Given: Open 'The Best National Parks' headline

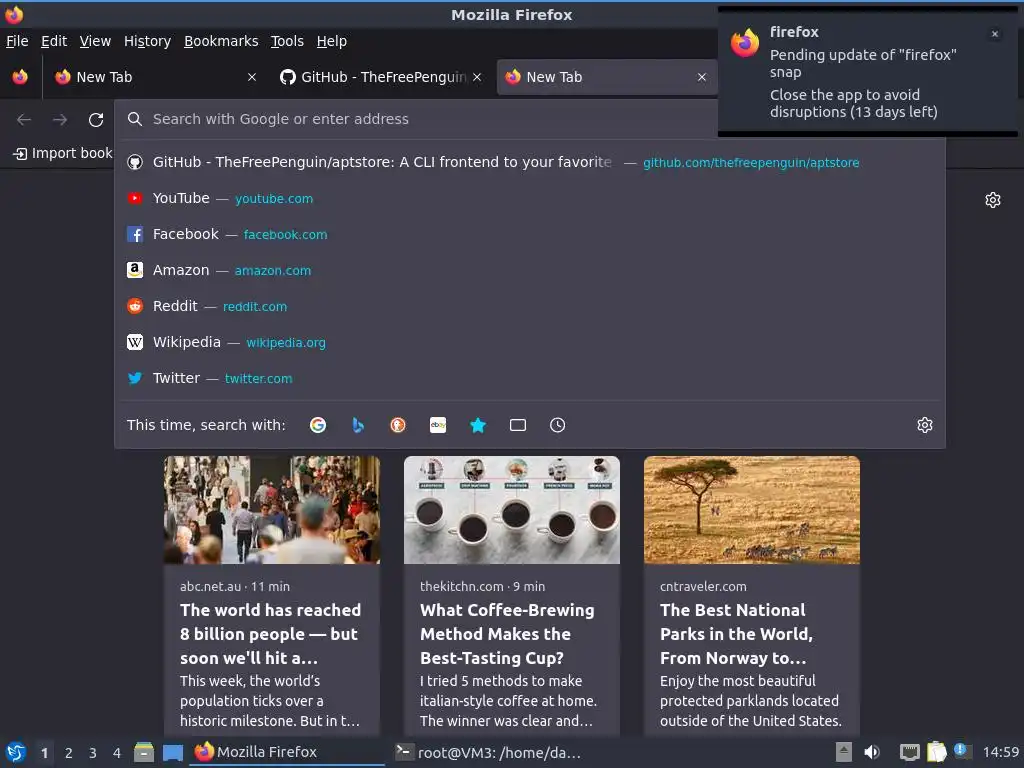Looking at the screenshot, I should (x=737, y=634).
